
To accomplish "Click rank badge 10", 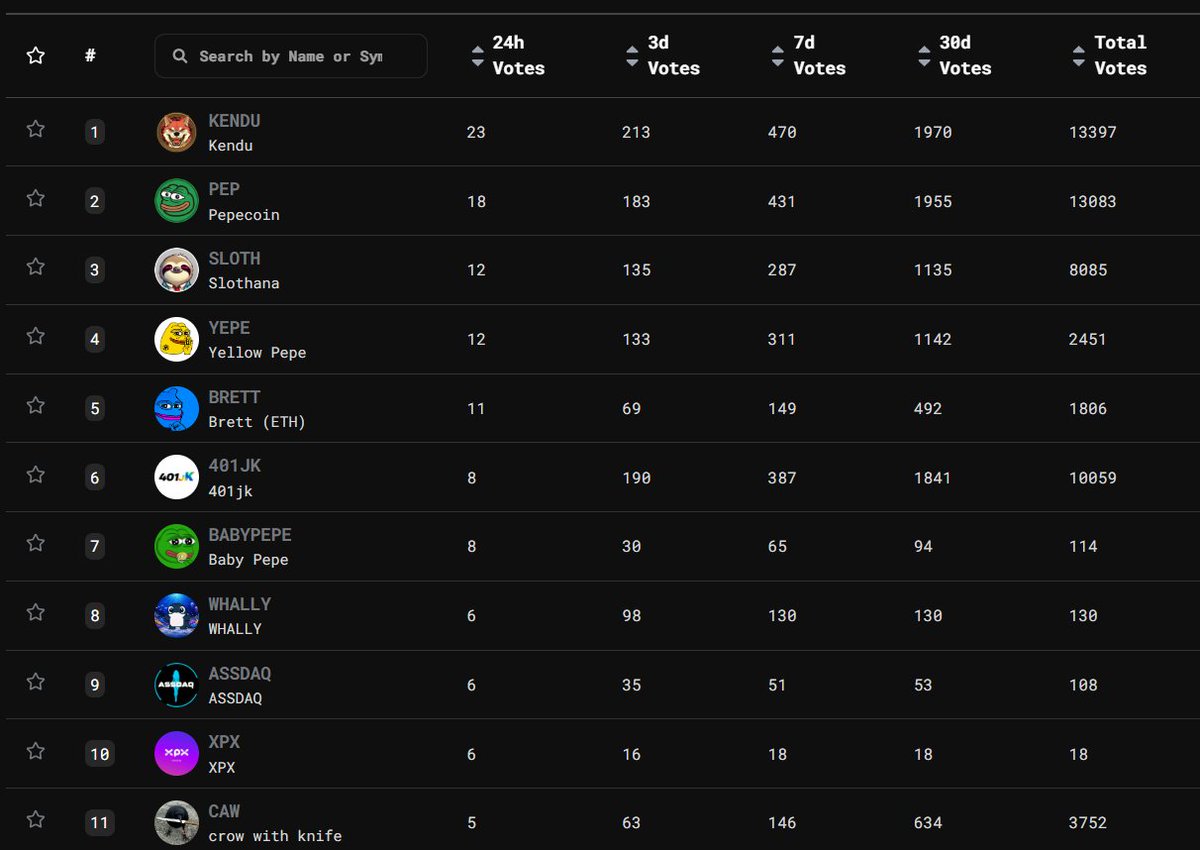I will click(100, 754).
